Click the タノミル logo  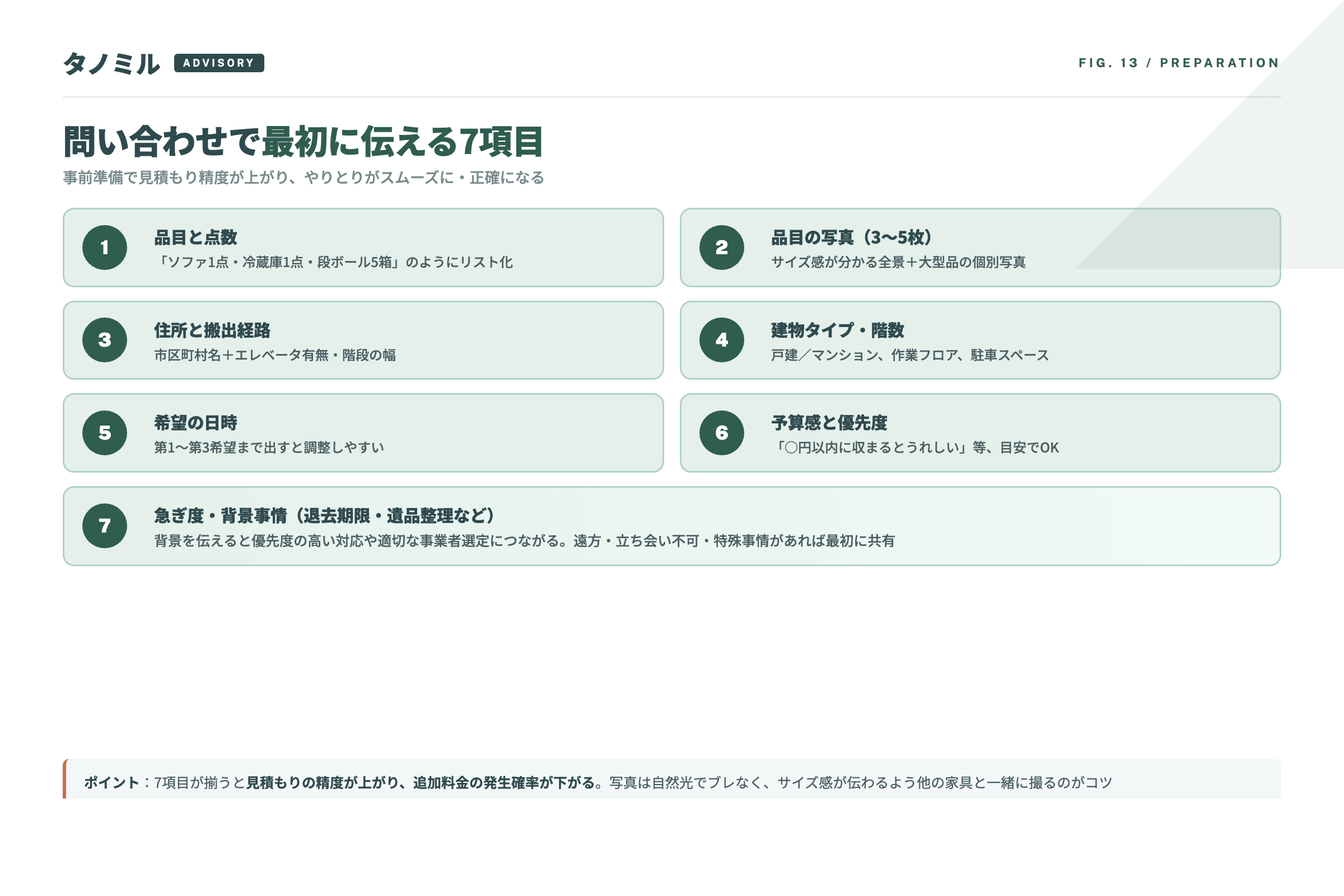pos(111,63)
